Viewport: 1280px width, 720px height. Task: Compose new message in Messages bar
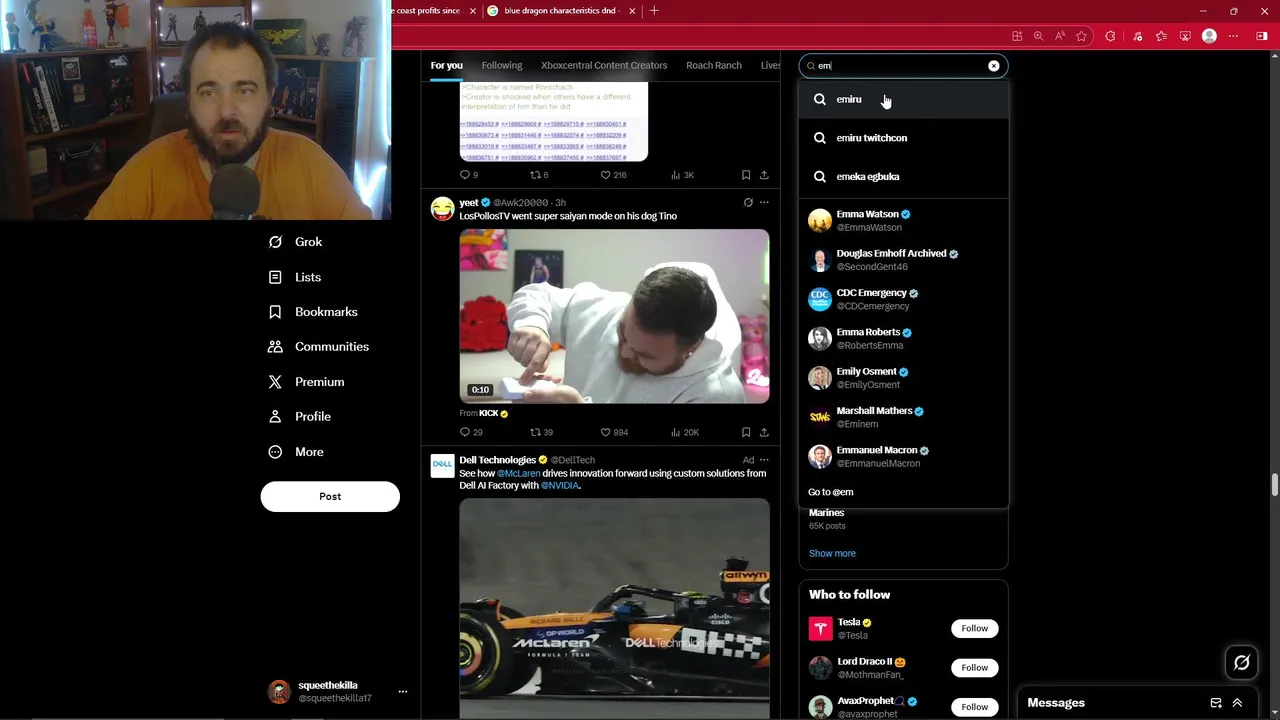tap(1216, 703)
